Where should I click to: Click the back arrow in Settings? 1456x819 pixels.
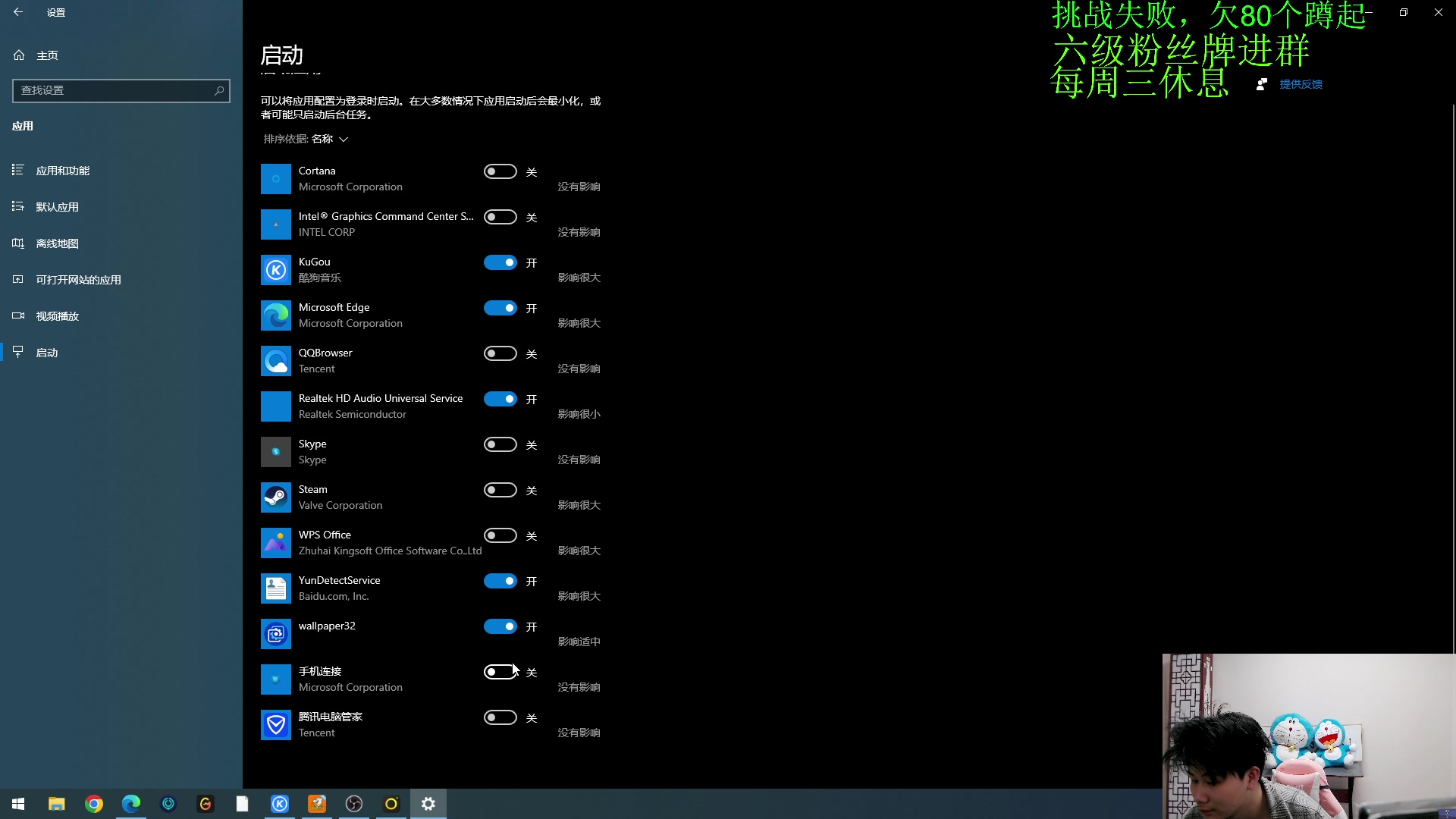[18, 12]
